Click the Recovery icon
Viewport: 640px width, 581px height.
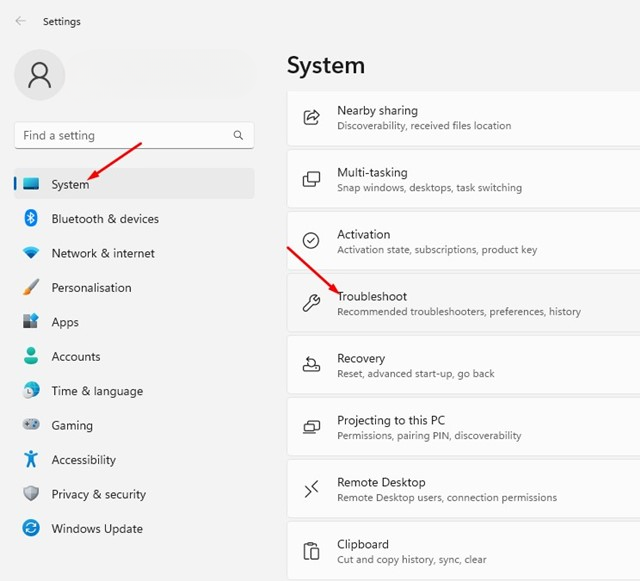[x=311, y=364]
